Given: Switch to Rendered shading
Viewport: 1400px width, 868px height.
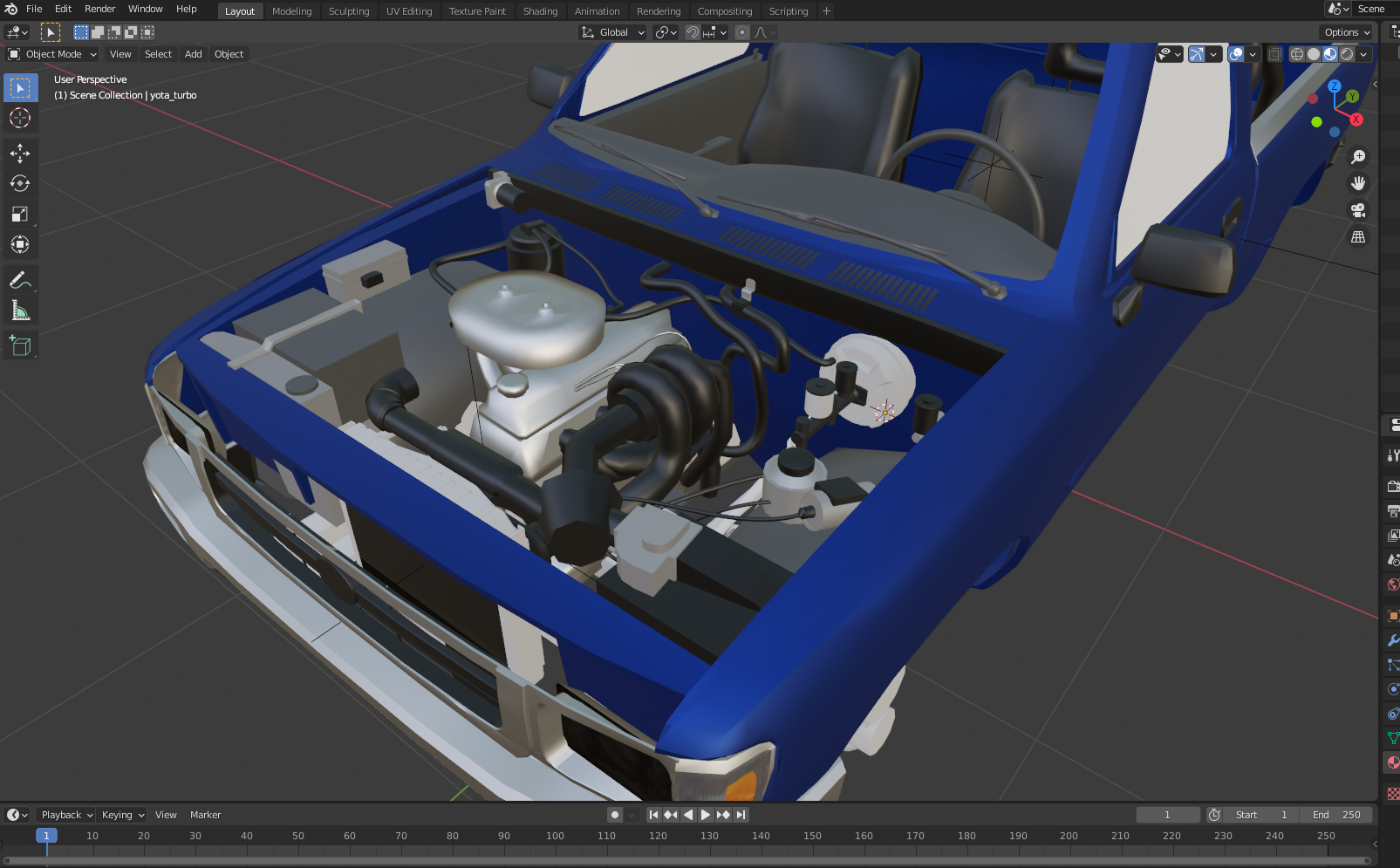Looking at the screenshot, I should click(1347, 54).
